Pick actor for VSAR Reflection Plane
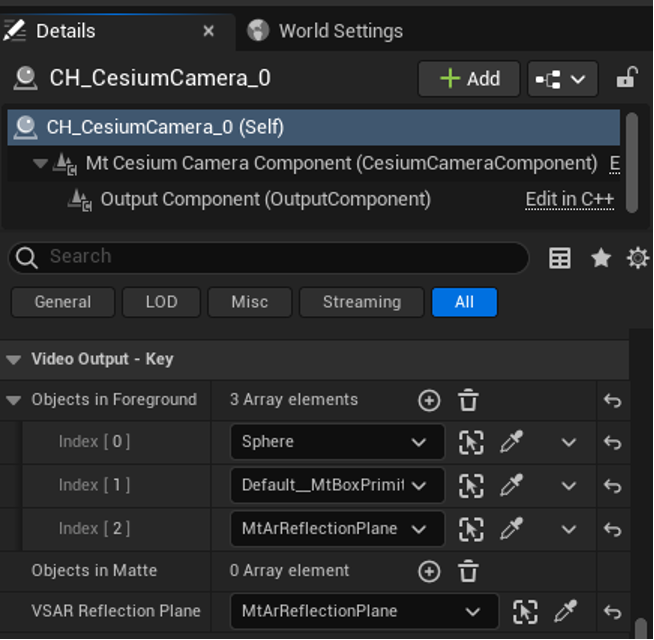 565,611
